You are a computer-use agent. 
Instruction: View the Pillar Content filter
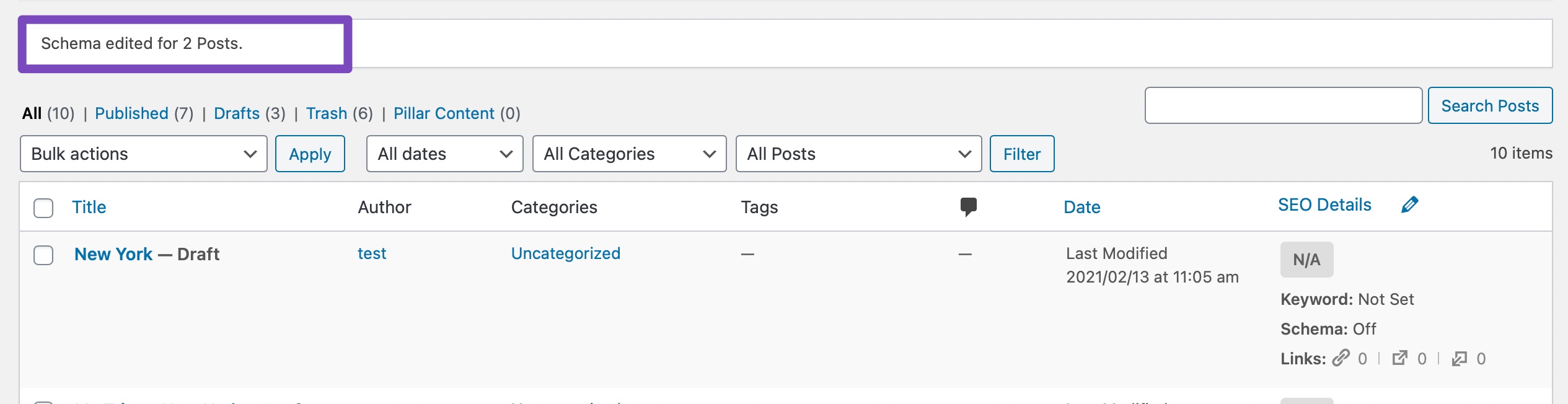444,113
